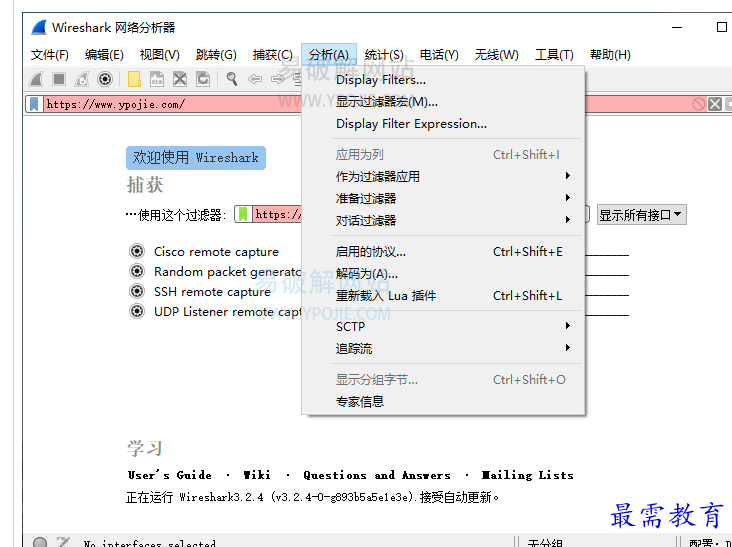The height and width of the screenshot is (547, 732).
Task: Select UDP Listener remote capture row
Action: click(228, 311)
